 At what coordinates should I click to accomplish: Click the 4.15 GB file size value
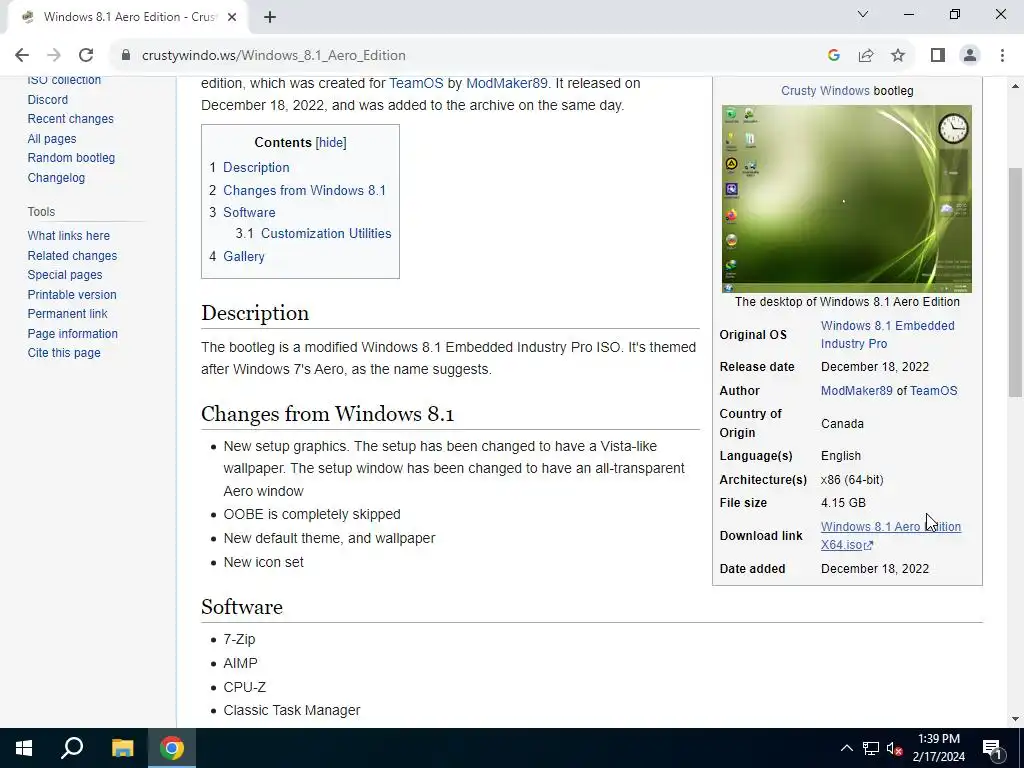click(843, 503)
